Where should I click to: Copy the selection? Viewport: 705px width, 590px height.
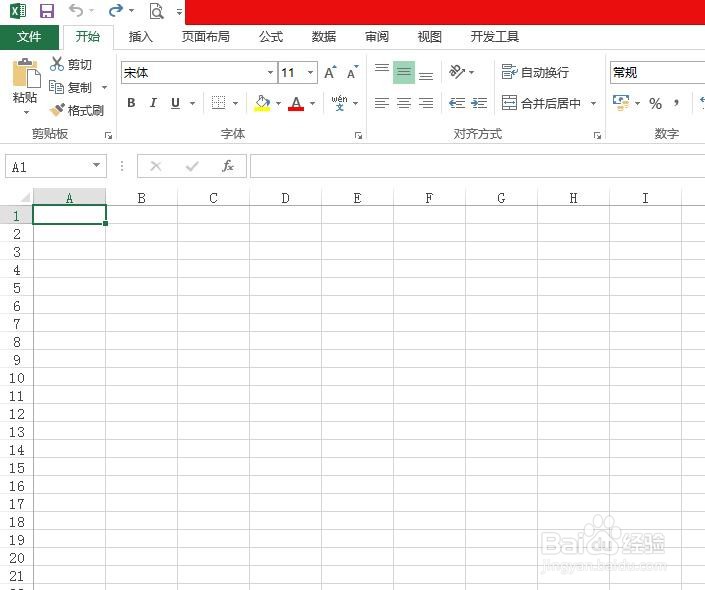(70, 87)
